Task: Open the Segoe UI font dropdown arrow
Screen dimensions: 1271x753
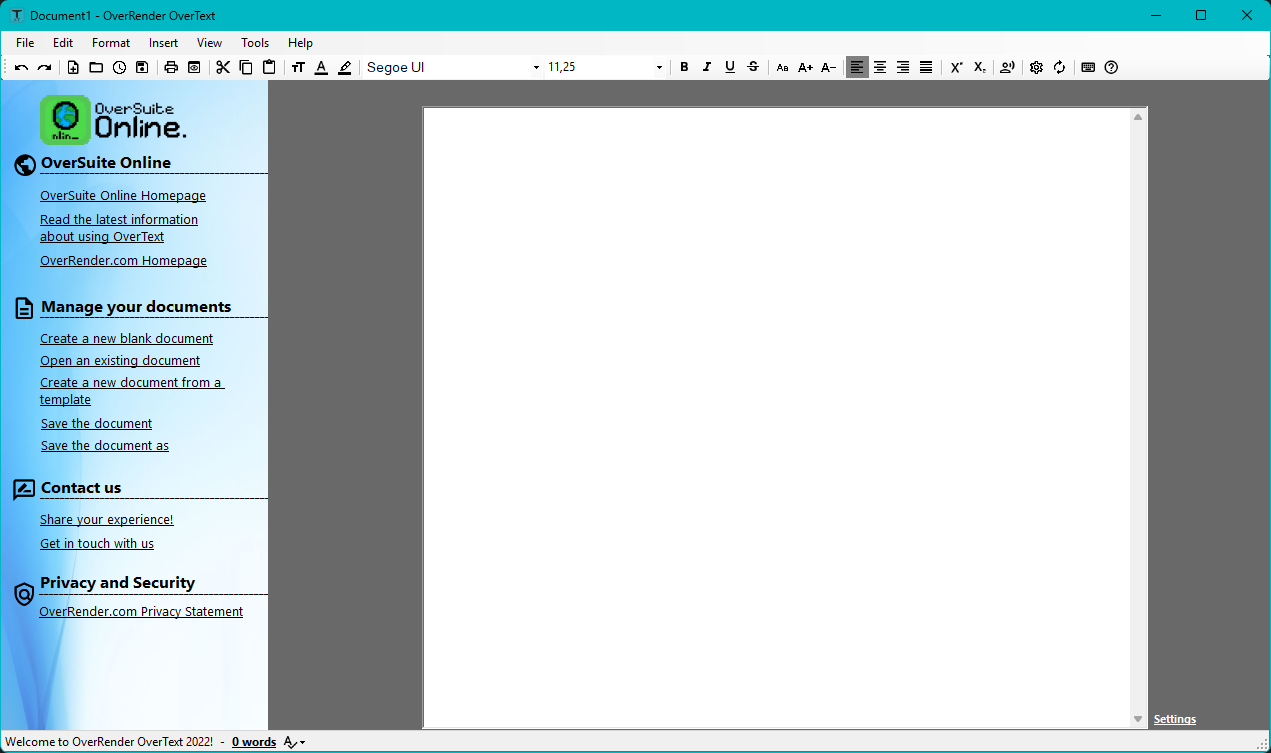Action: 536,68
